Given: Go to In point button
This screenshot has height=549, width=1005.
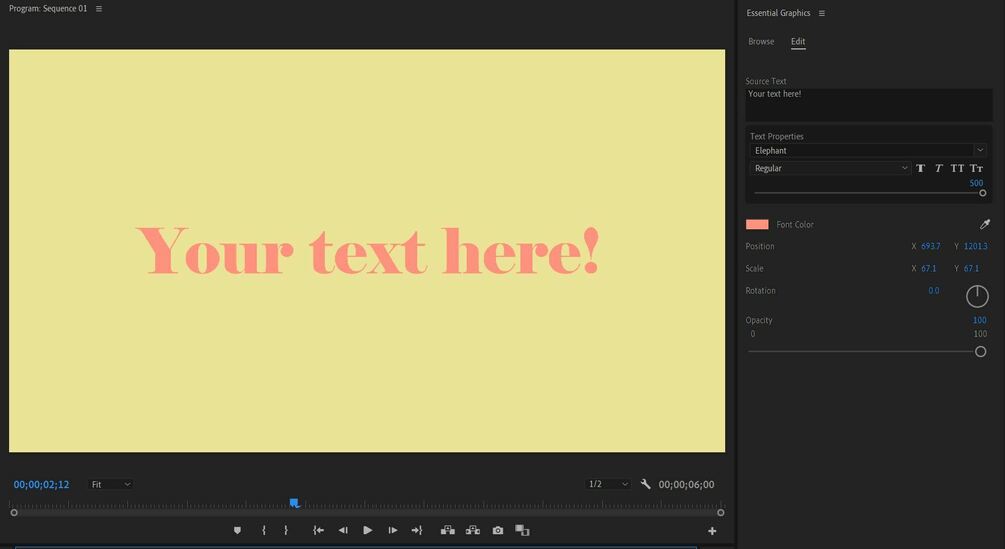Looking at the screenshot, I should click(318, 530).
